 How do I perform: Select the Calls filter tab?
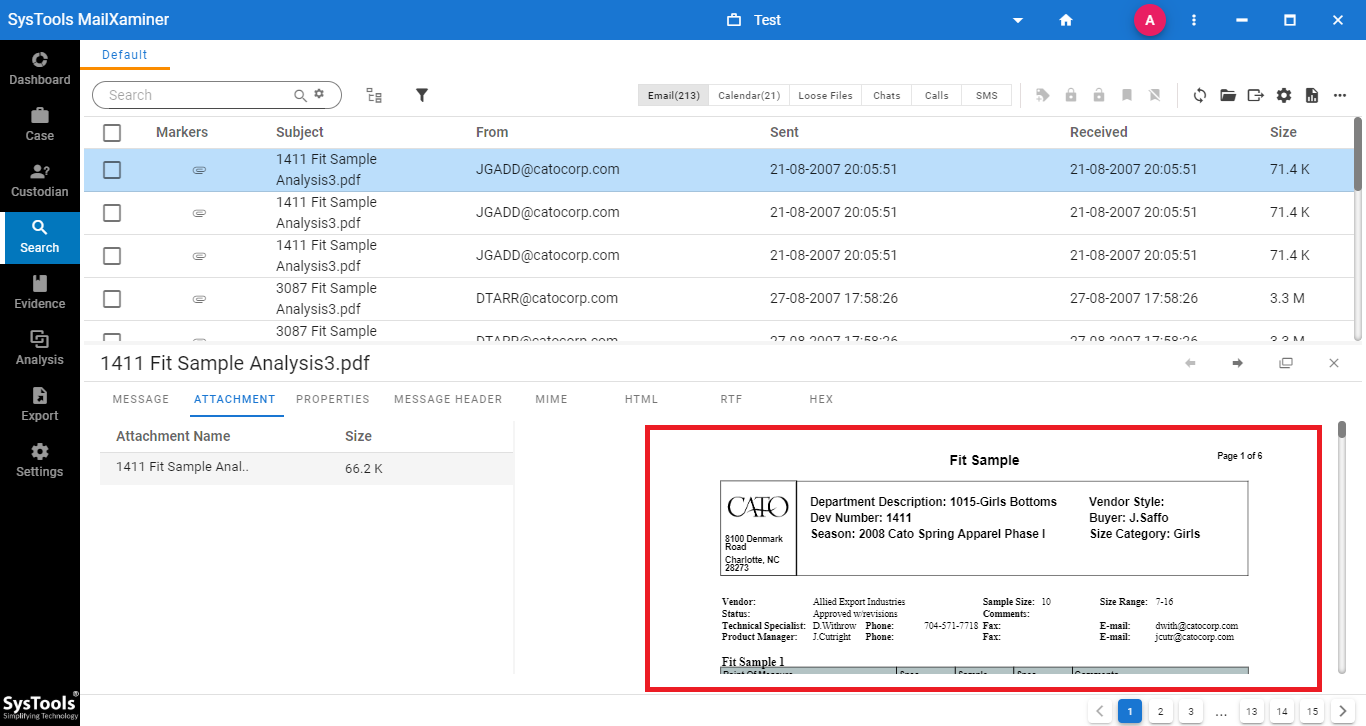936,95
